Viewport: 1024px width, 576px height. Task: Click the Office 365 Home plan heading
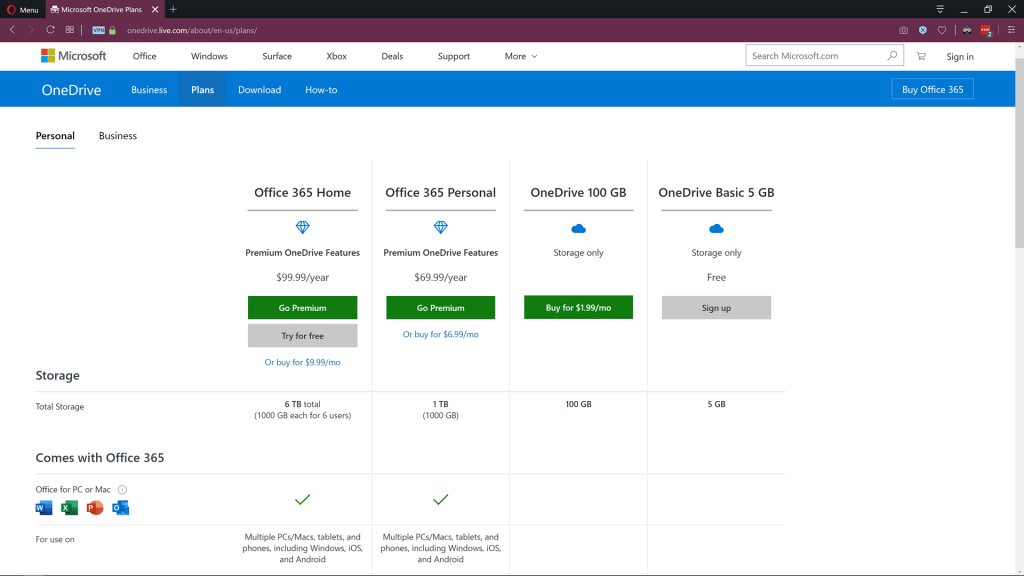pyautogui.click(x=302, y=193)
